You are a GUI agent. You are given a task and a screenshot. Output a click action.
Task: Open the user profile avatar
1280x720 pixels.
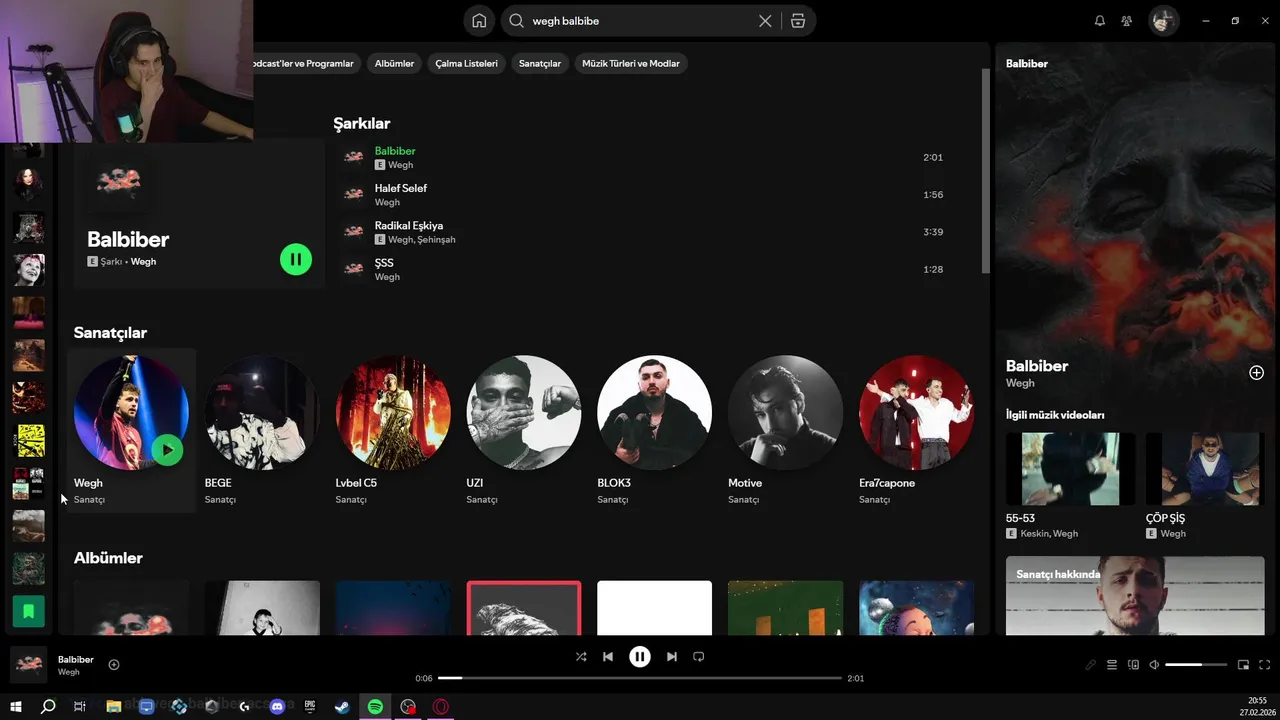coord(1163,21)
